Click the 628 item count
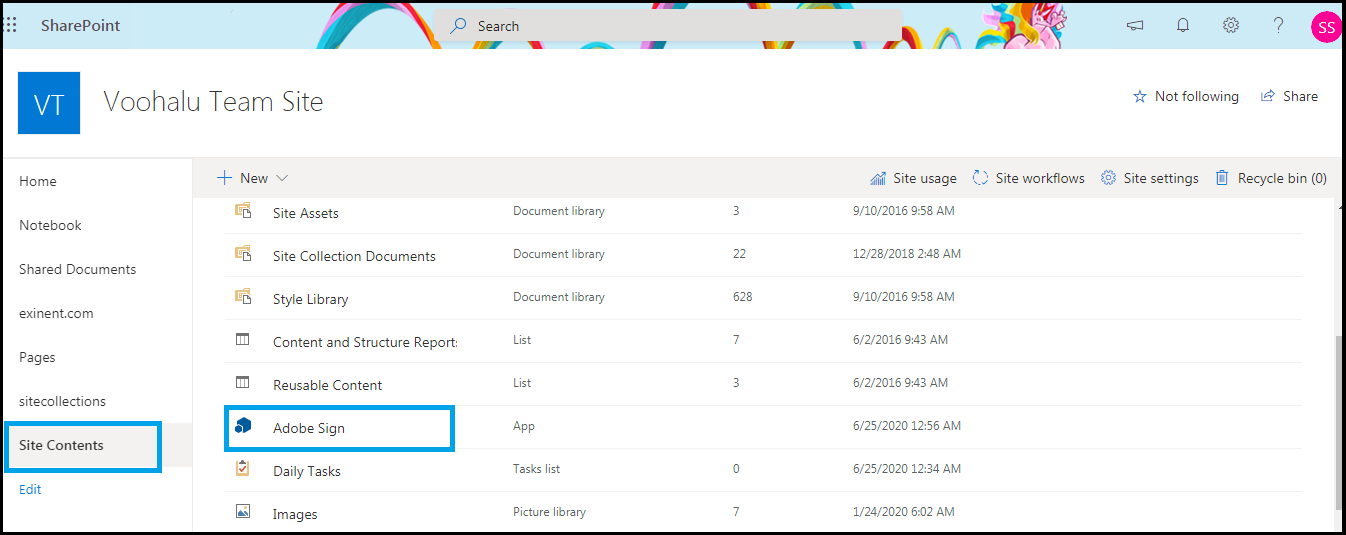 click(x=743, y=297)
